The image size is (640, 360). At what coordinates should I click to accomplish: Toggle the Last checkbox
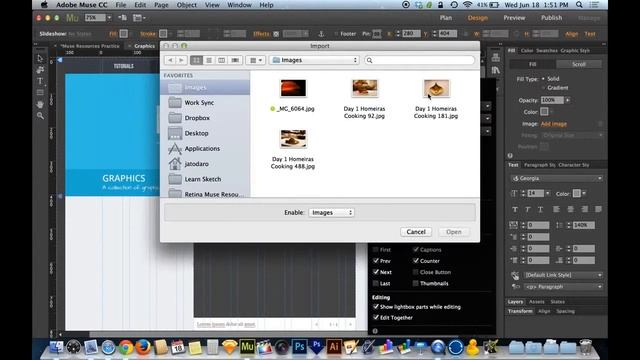[x=376, y=283]
